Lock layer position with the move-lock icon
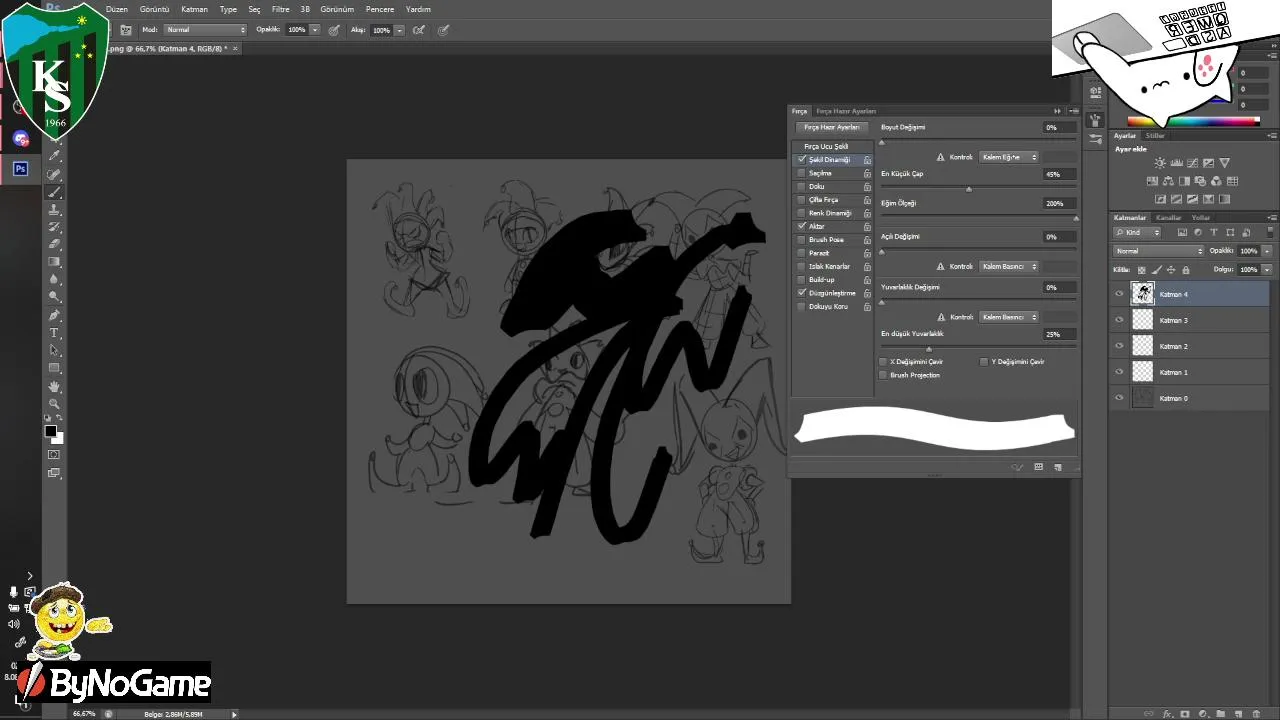This screenshot has width=1280, height=720. point(1171,270)
